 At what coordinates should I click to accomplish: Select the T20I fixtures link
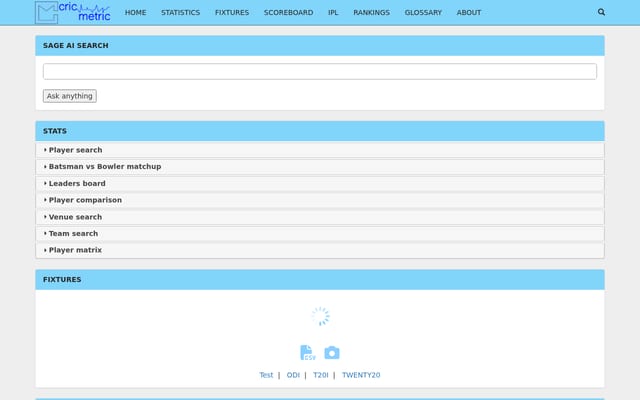tap(320, 375)
